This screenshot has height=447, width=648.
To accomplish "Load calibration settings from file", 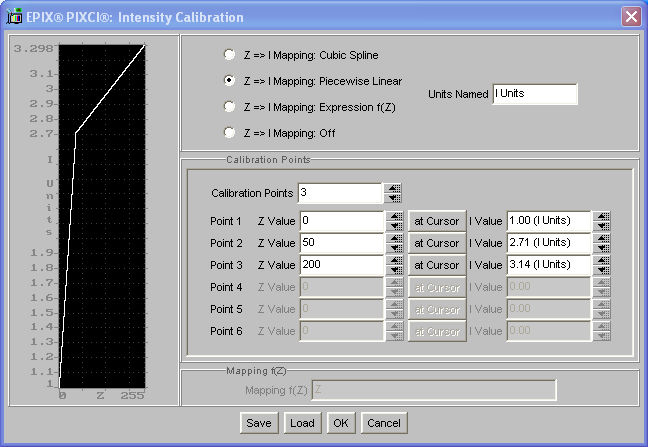I will [302, 423].
